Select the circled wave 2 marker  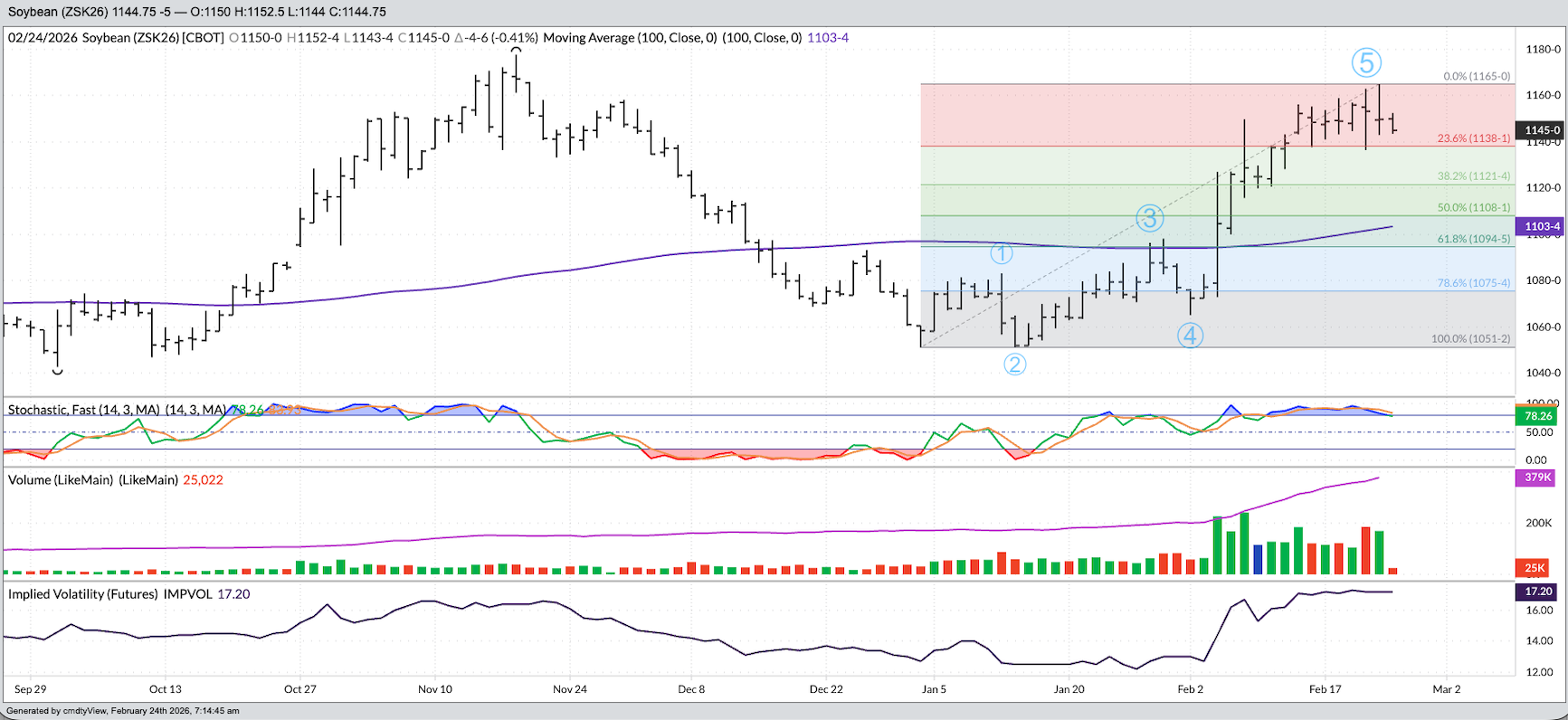[1014, 364]
